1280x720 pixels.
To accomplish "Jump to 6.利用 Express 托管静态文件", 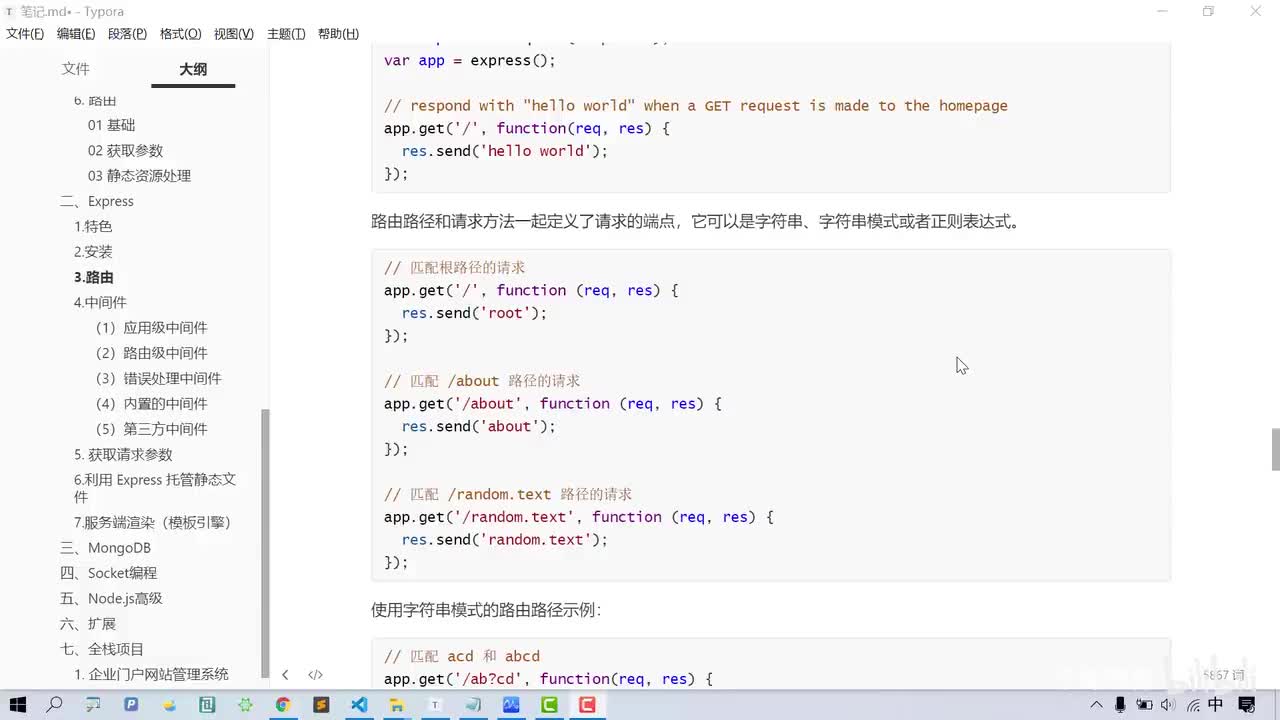I will tap(155, 488).
